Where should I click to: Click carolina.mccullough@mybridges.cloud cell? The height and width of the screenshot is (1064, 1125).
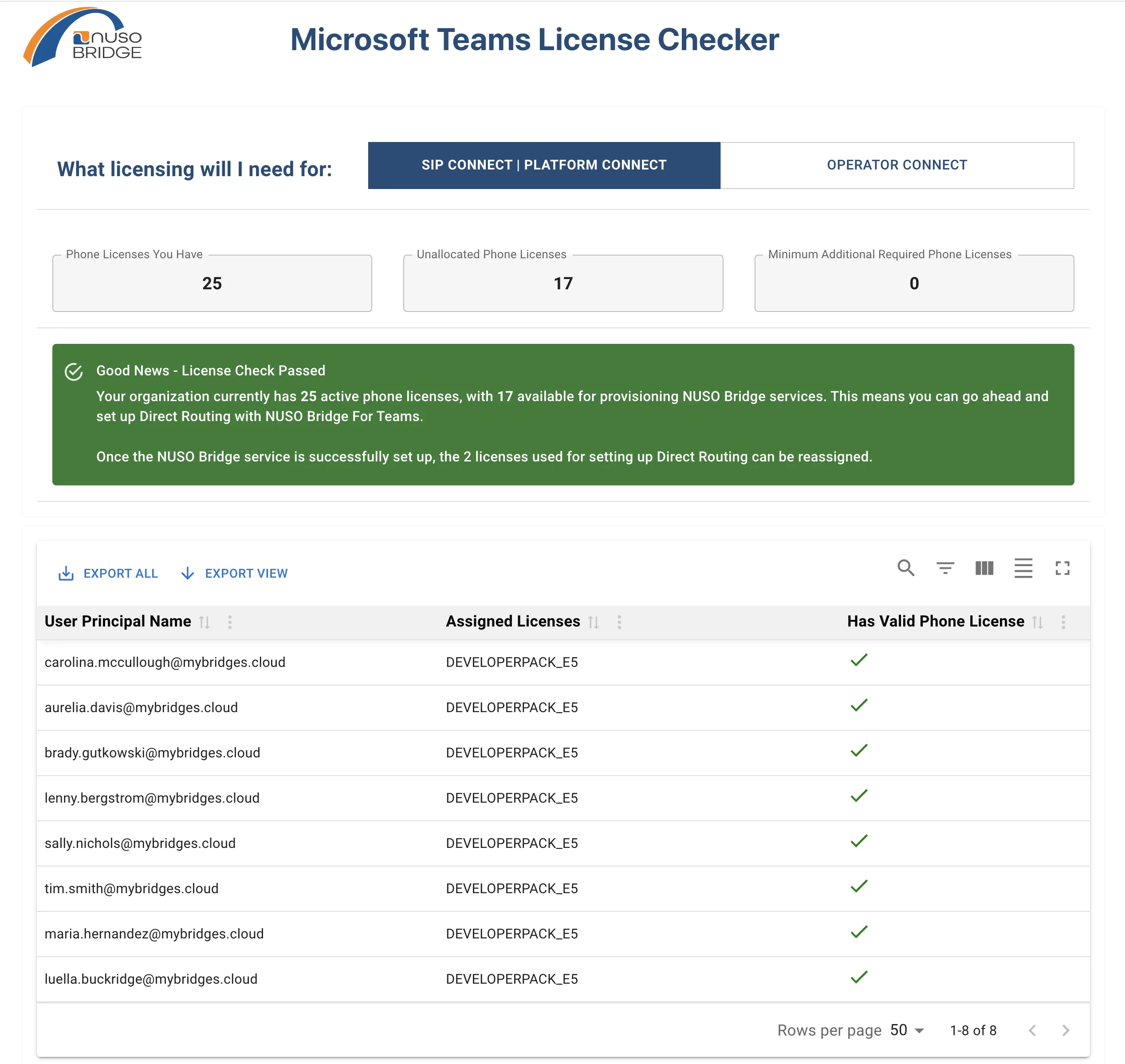pyautogui.click(x=165, y=662)
